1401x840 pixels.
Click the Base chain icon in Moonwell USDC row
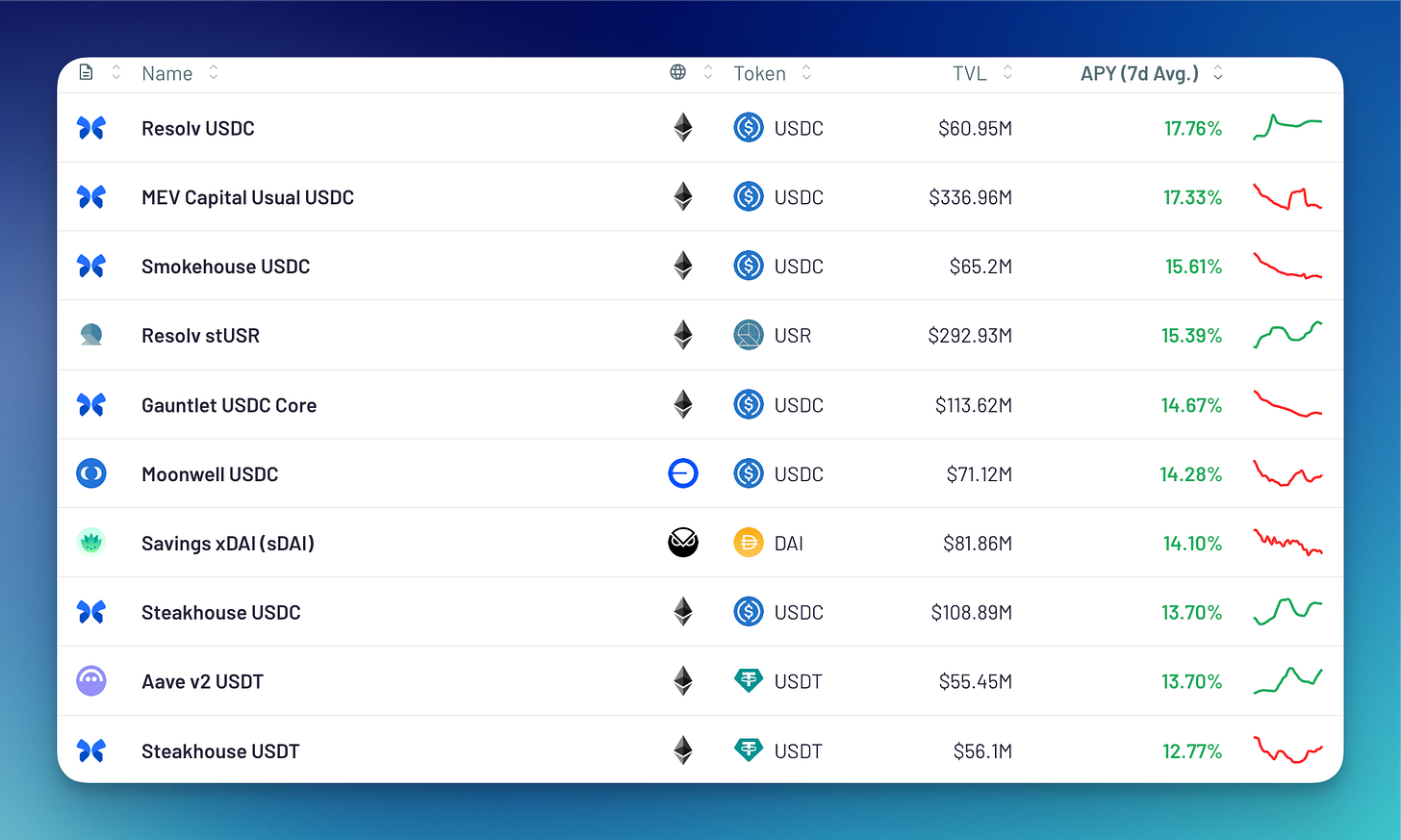tap(683, 473)
